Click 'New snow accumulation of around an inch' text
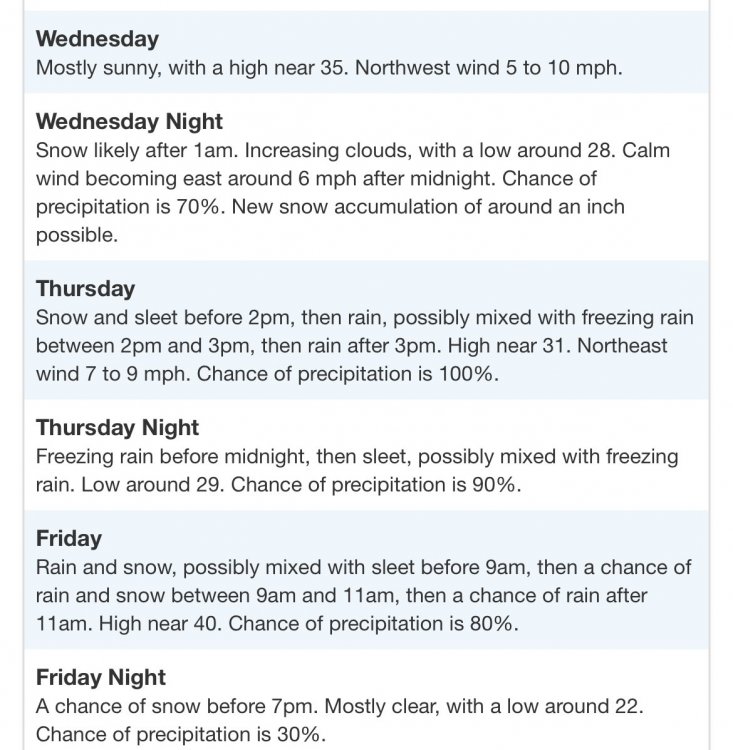This screenshot has height=750, width=733. point(428,207)
